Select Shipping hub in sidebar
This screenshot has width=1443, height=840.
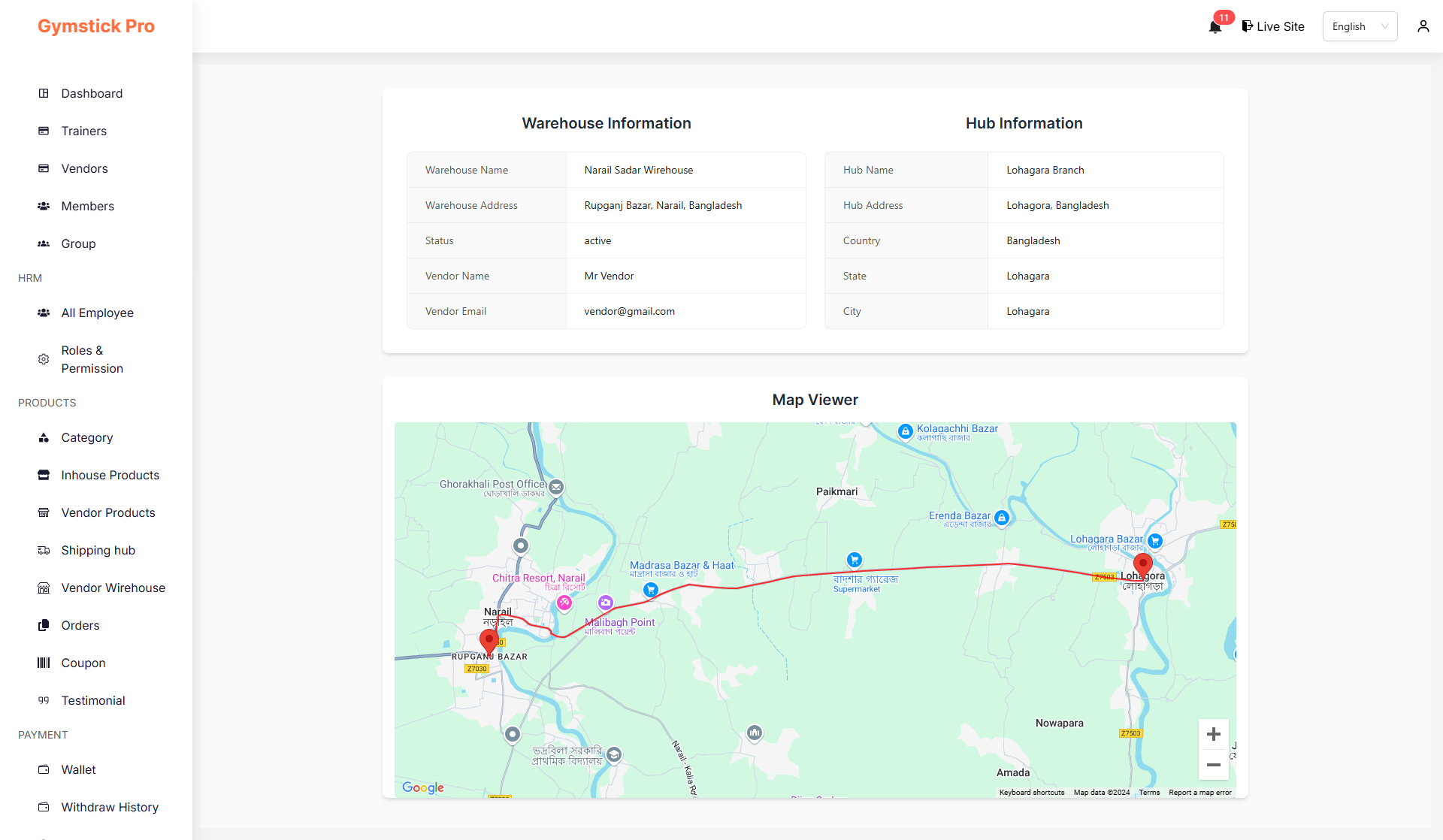[98, 550]
